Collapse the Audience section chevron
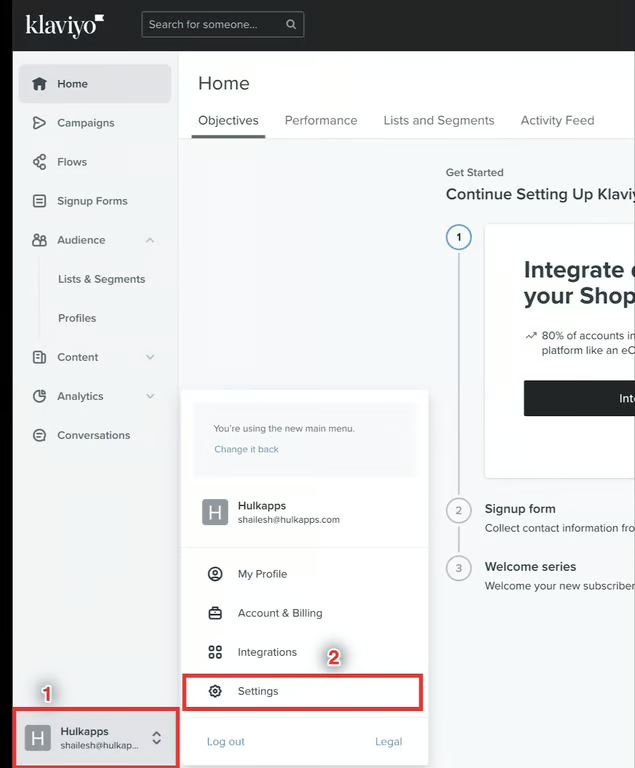 click(x=150, y=240)
